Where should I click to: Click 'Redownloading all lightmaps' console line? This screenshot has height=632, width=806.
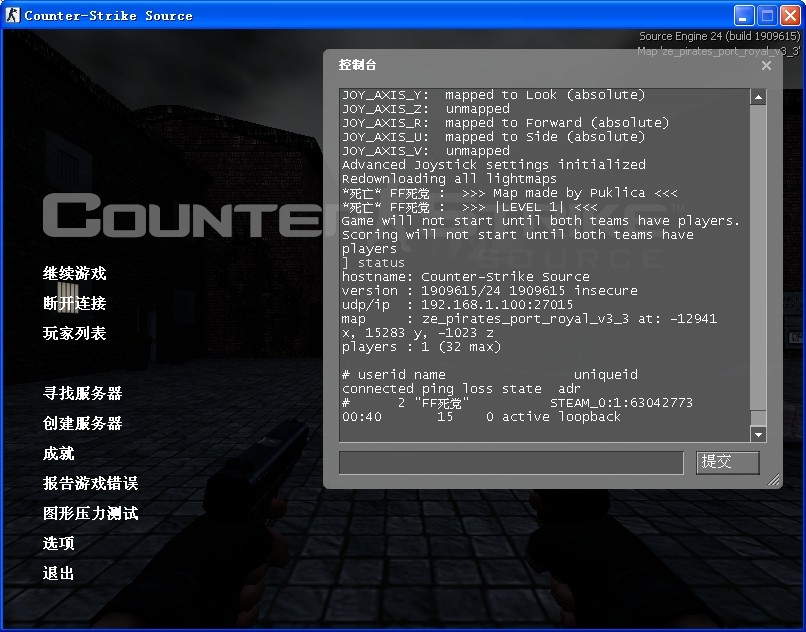pos(449,178)
